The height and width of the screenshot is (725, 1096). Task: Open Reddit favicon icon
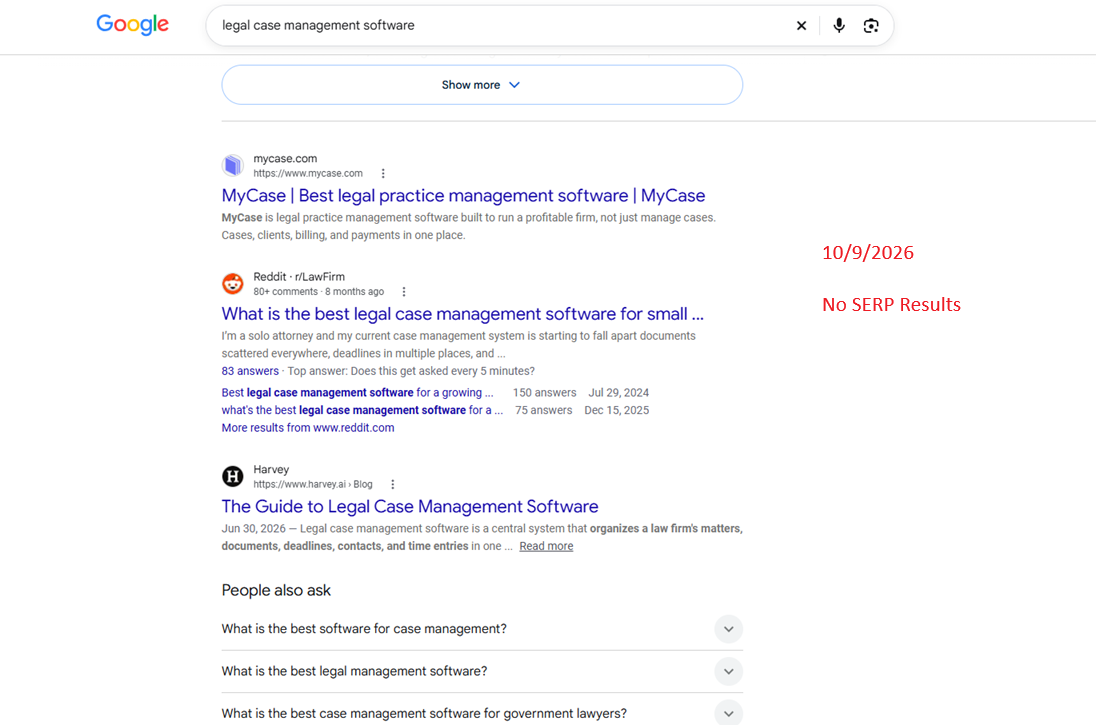(x=233, y=284)
